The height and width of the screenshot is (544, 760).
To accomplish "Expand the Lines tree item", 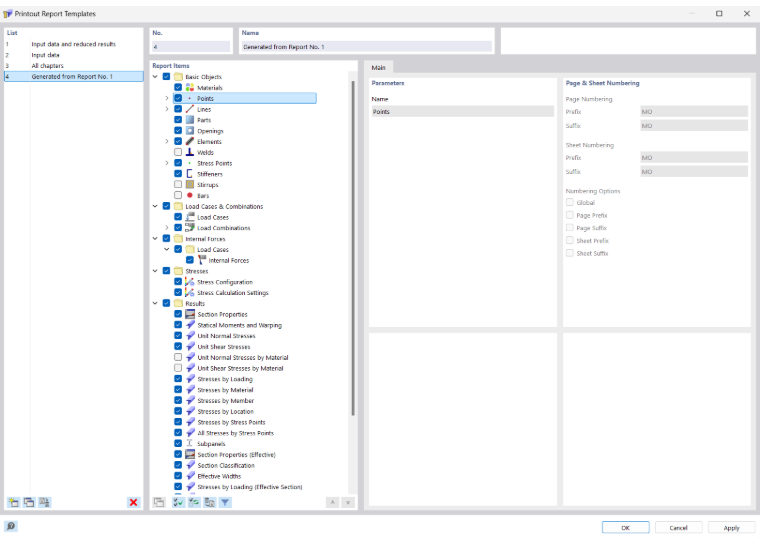I will (167, 109).
